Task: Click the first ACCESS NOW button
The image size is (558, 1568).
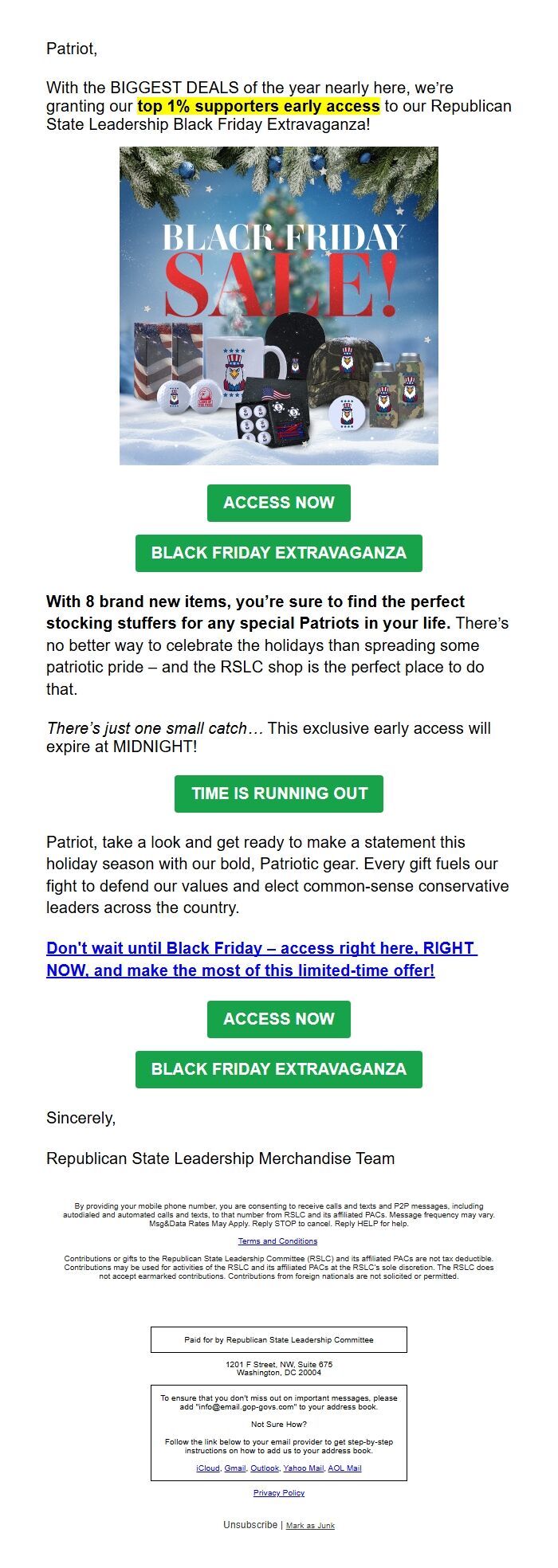Action: click(279, 503)
